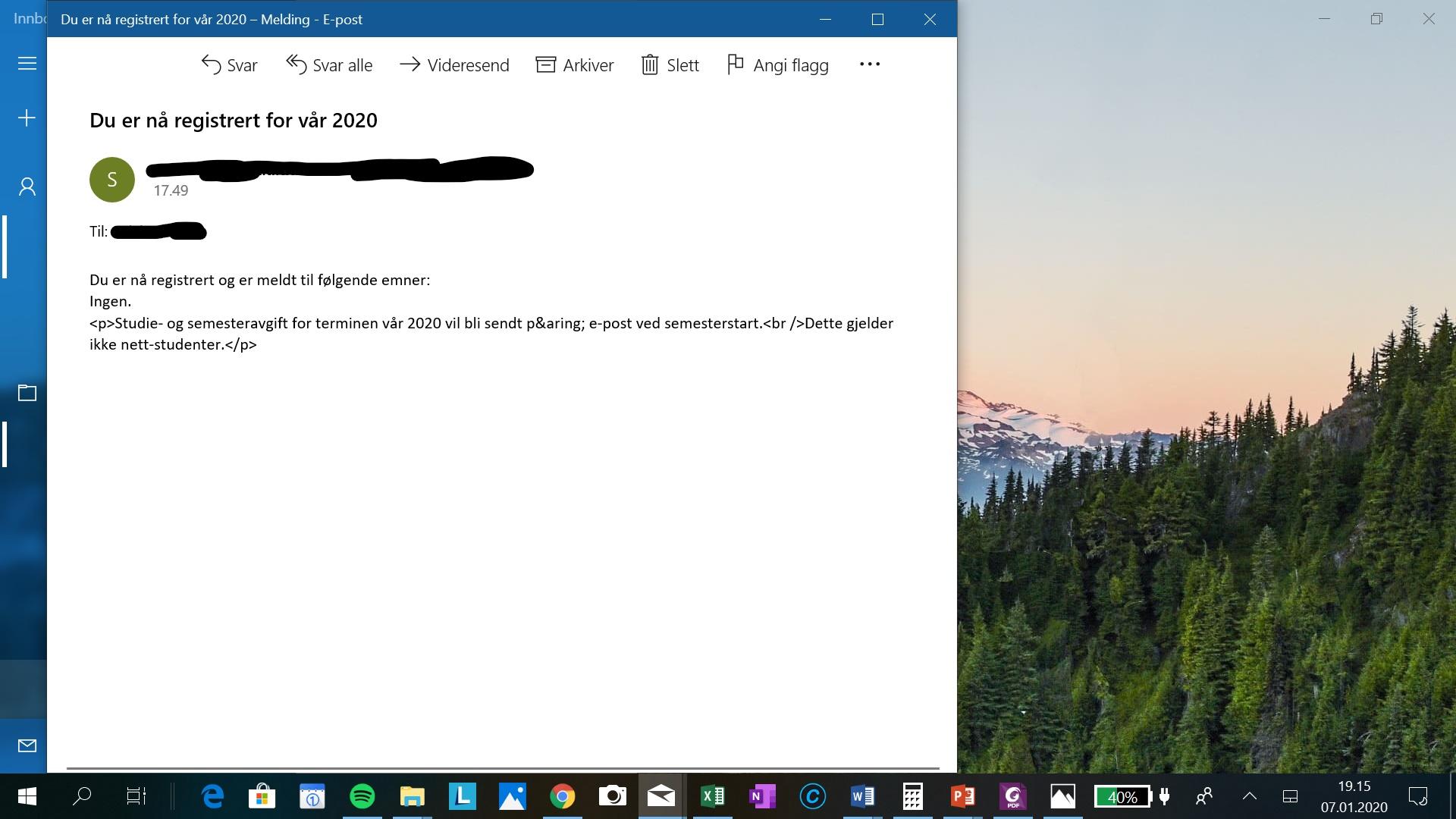Open the Action Center notifications icon
Viewport: 1456px width, 819px height.
coord(1418,797)
